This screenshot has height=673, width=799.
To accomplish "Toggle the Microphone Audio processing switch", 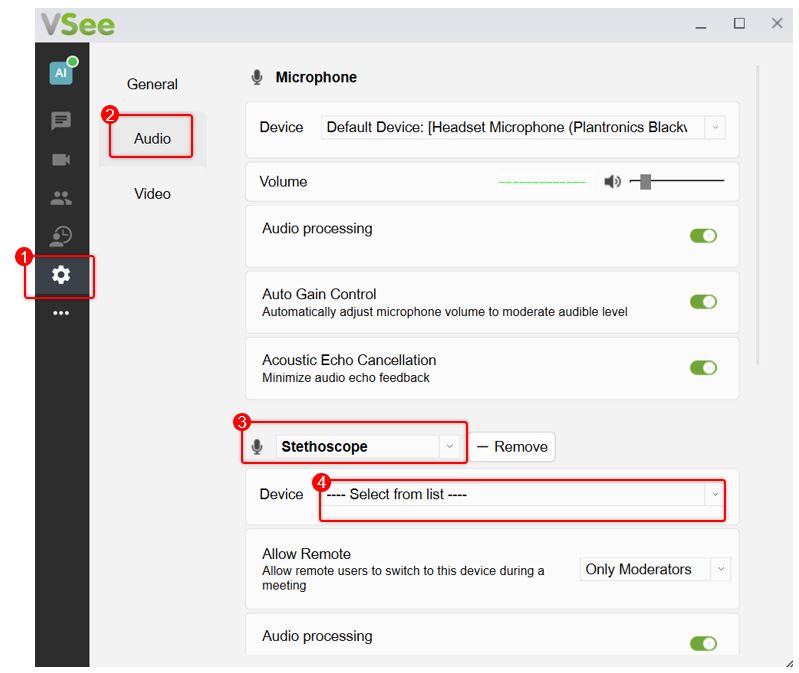I will 703,236.
